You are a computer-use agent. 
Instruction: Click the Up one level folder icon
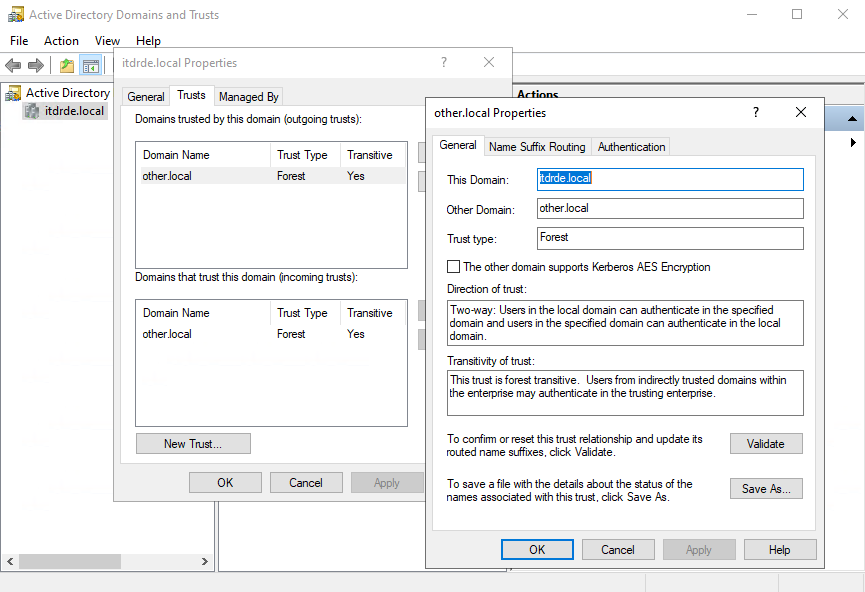point(67,66)
